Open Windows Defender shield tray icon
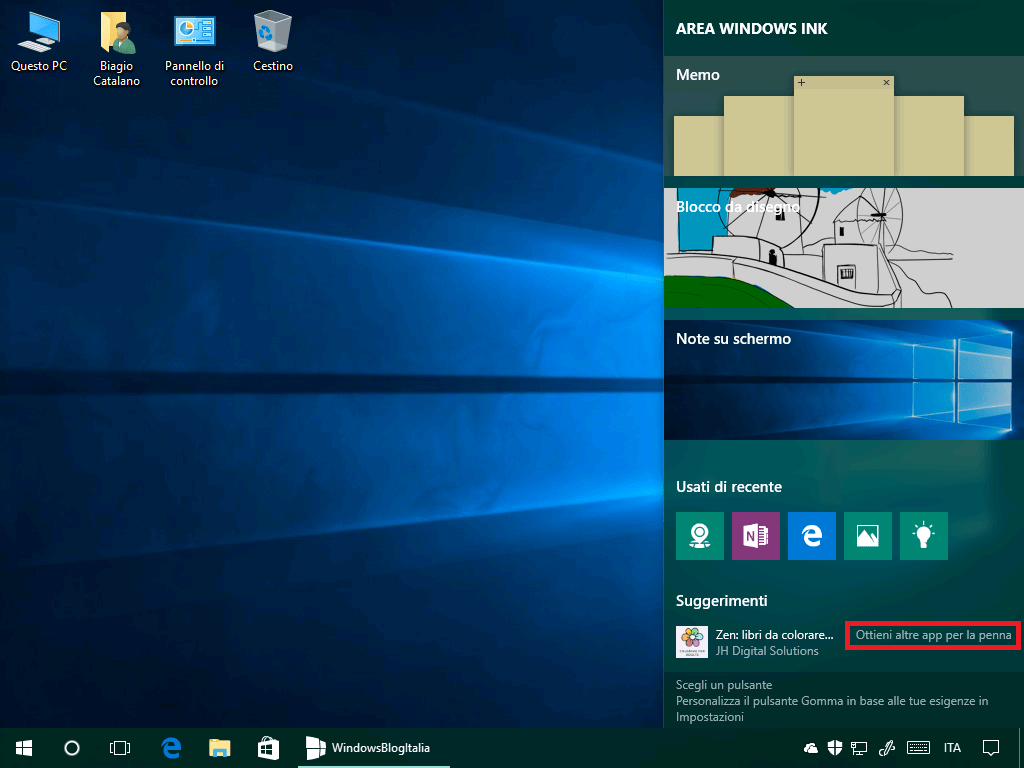1024x768 pixels. [x=834, y=747]
